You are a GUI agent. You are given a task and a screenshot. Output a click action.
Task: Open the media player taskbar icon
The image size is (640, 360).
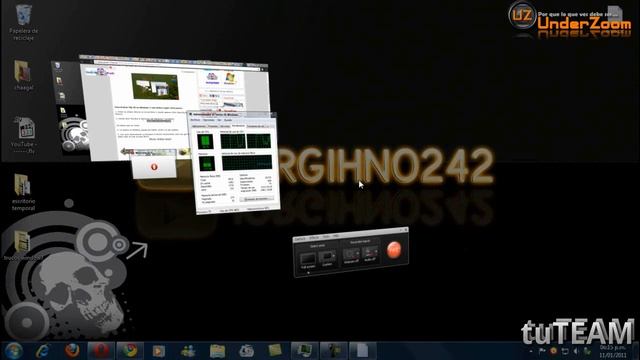[159, 351]
